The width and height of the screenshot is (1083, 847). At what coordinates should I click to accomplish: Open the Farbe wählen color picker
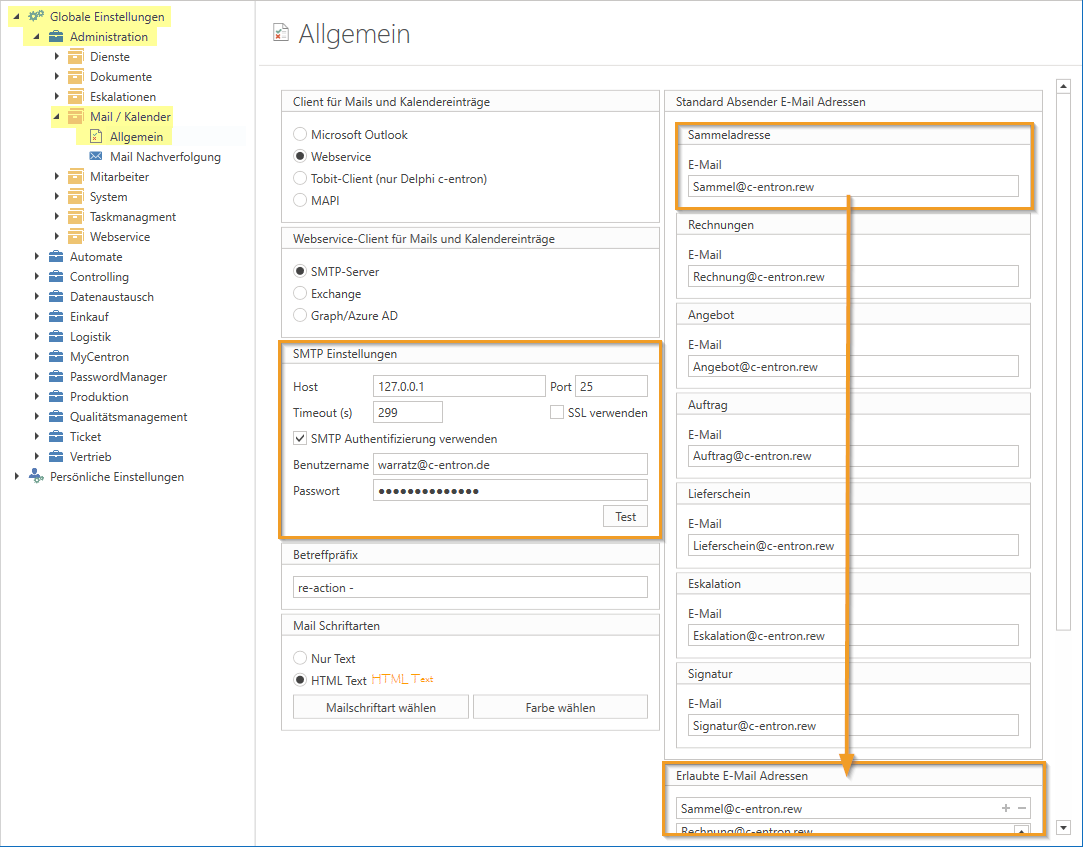(560, 707)
